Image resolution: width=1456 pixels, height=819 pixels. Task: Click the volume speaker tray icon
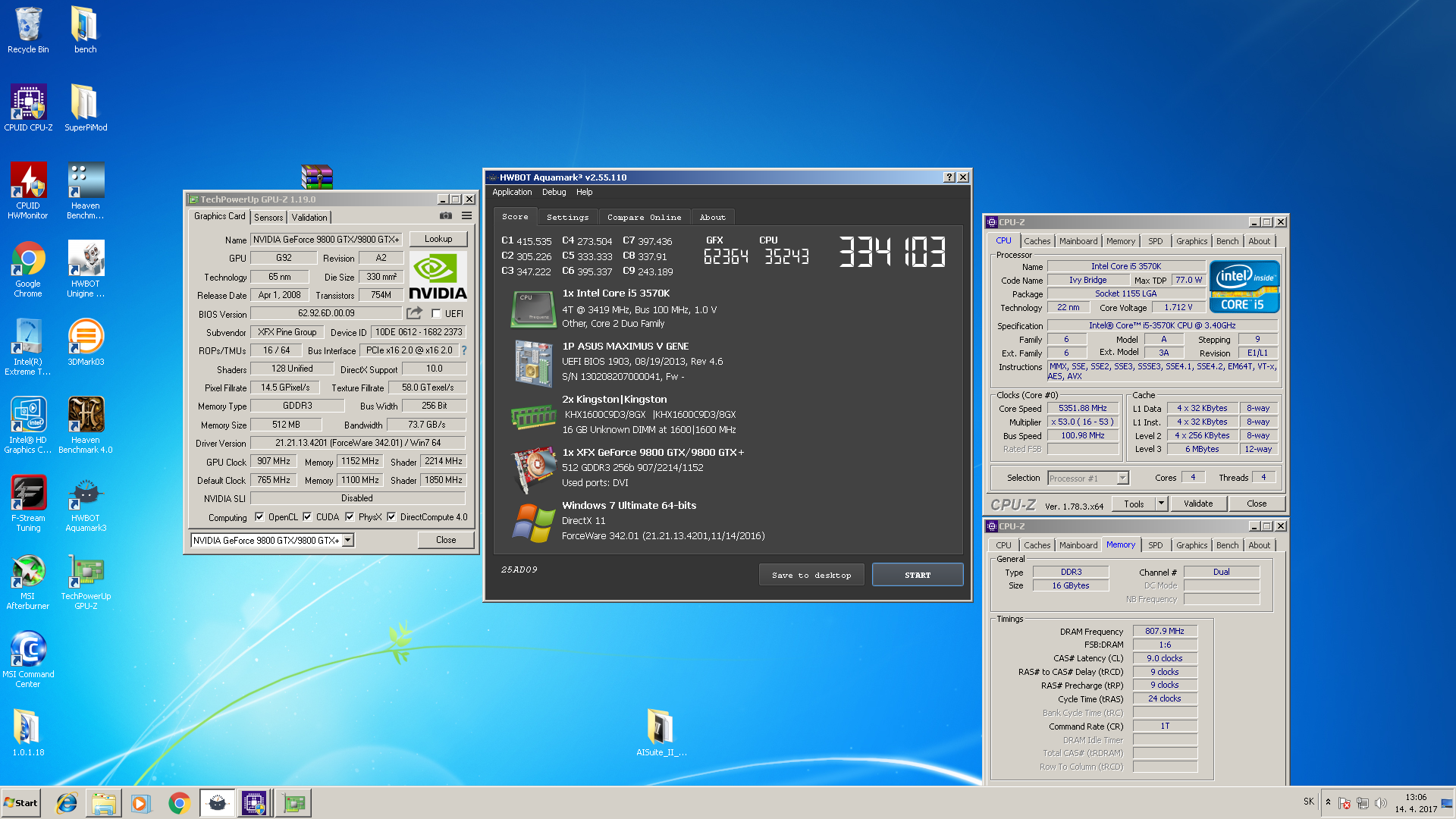tap(1381, 803)
